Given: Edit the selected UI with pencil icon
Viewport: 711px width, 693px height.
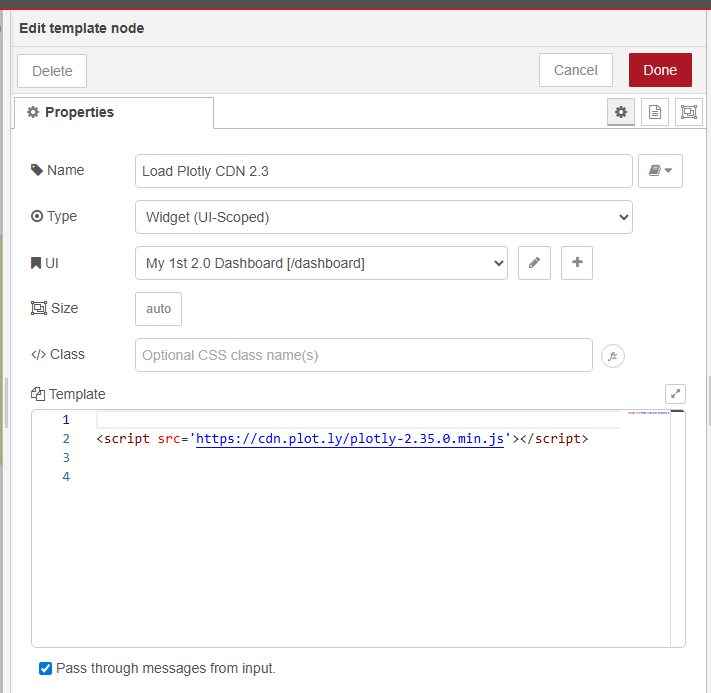Looking at the screenshot, I should coord(535,263).
